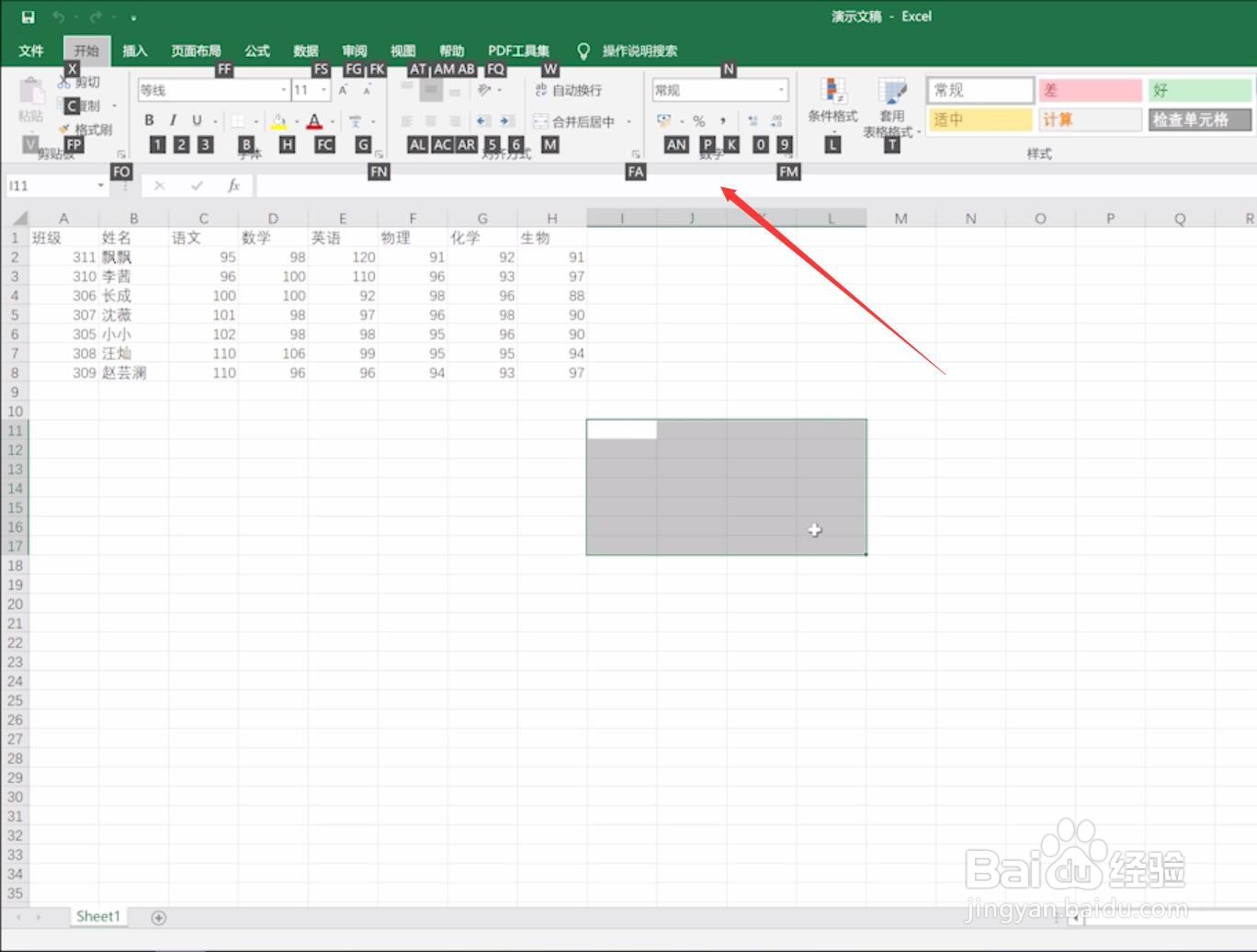The image size is (1257, 952).
Task: Align text right with the right-align icon
Action: click(x=454, y=121)
